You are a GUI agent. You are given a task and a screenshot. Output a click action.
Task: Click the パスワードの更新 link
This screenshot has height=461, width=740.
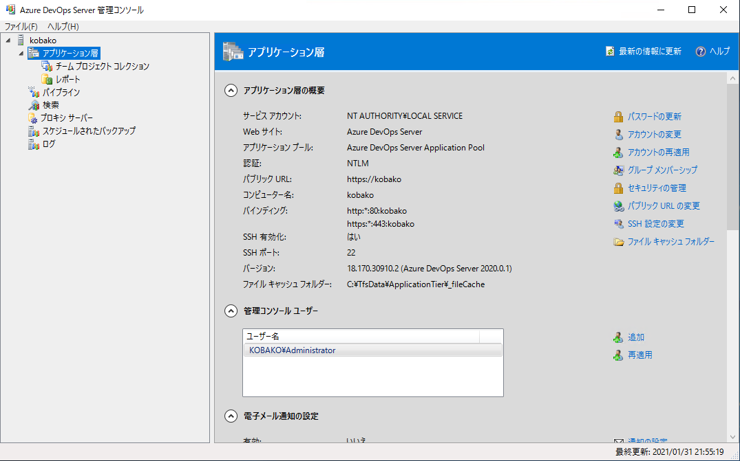tap(654, 117)
